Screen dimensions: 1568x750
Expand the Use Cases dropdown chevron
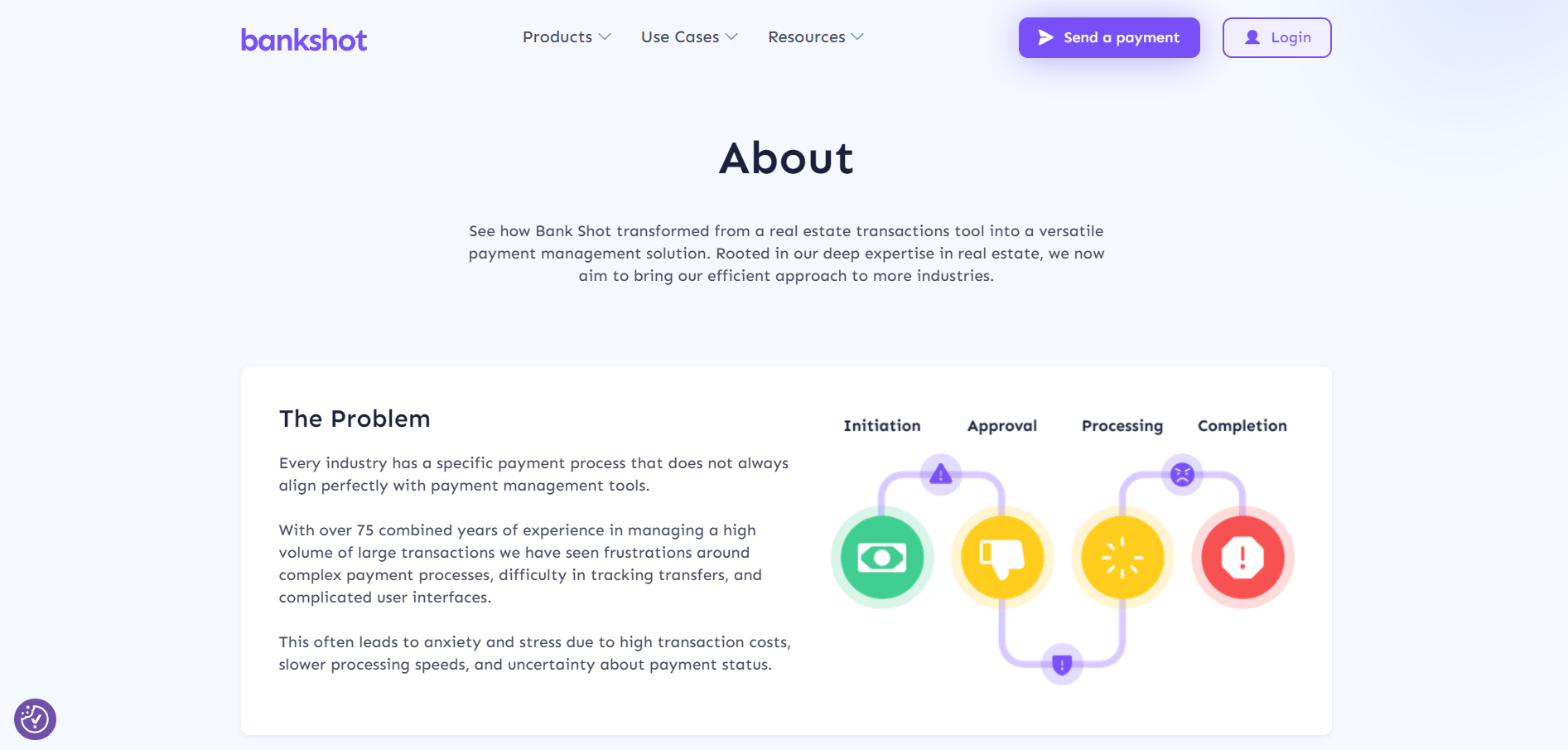[x=731, y=37]
